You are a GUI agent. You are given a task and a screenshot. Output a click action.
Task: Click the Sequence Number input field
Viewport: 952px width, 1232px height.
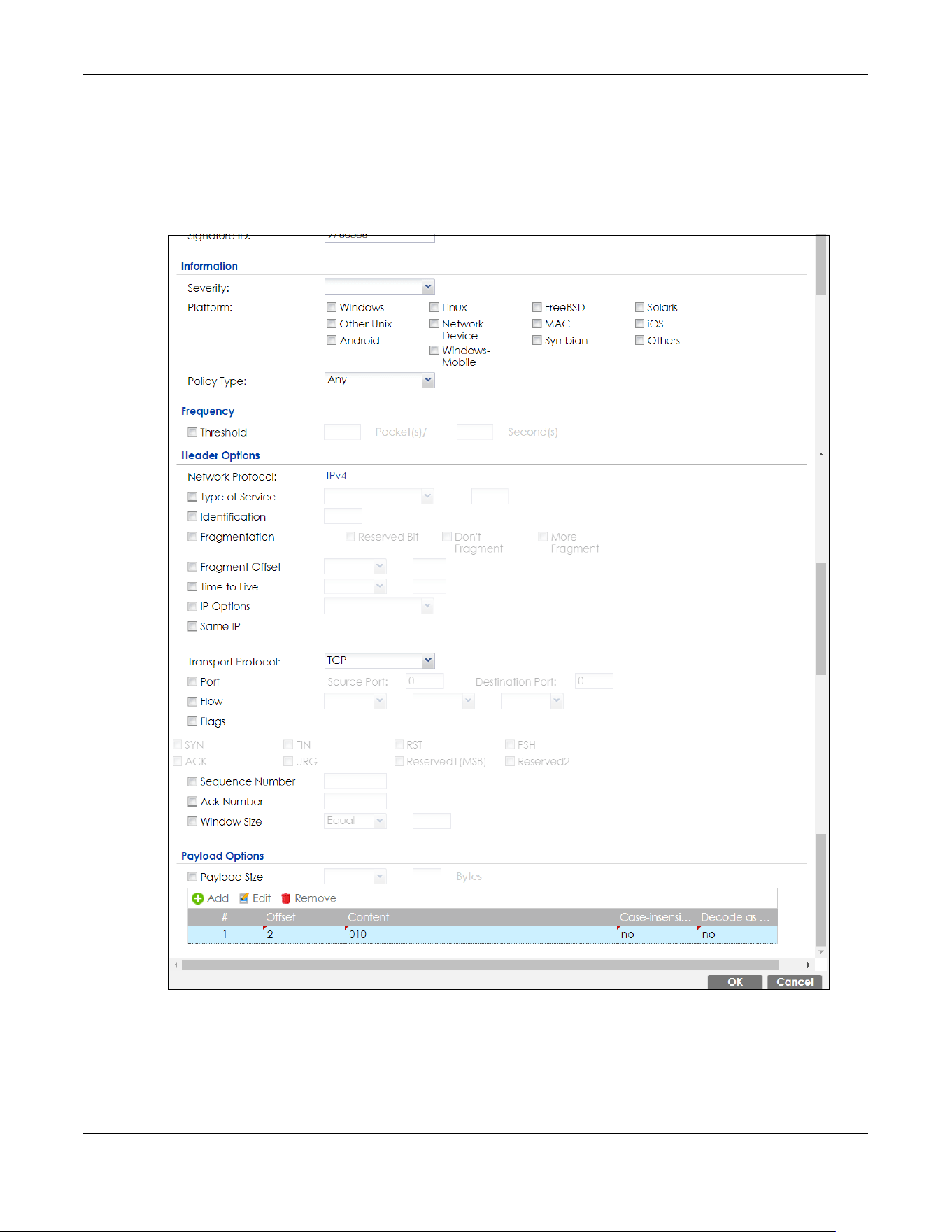(x=355, y=781)
